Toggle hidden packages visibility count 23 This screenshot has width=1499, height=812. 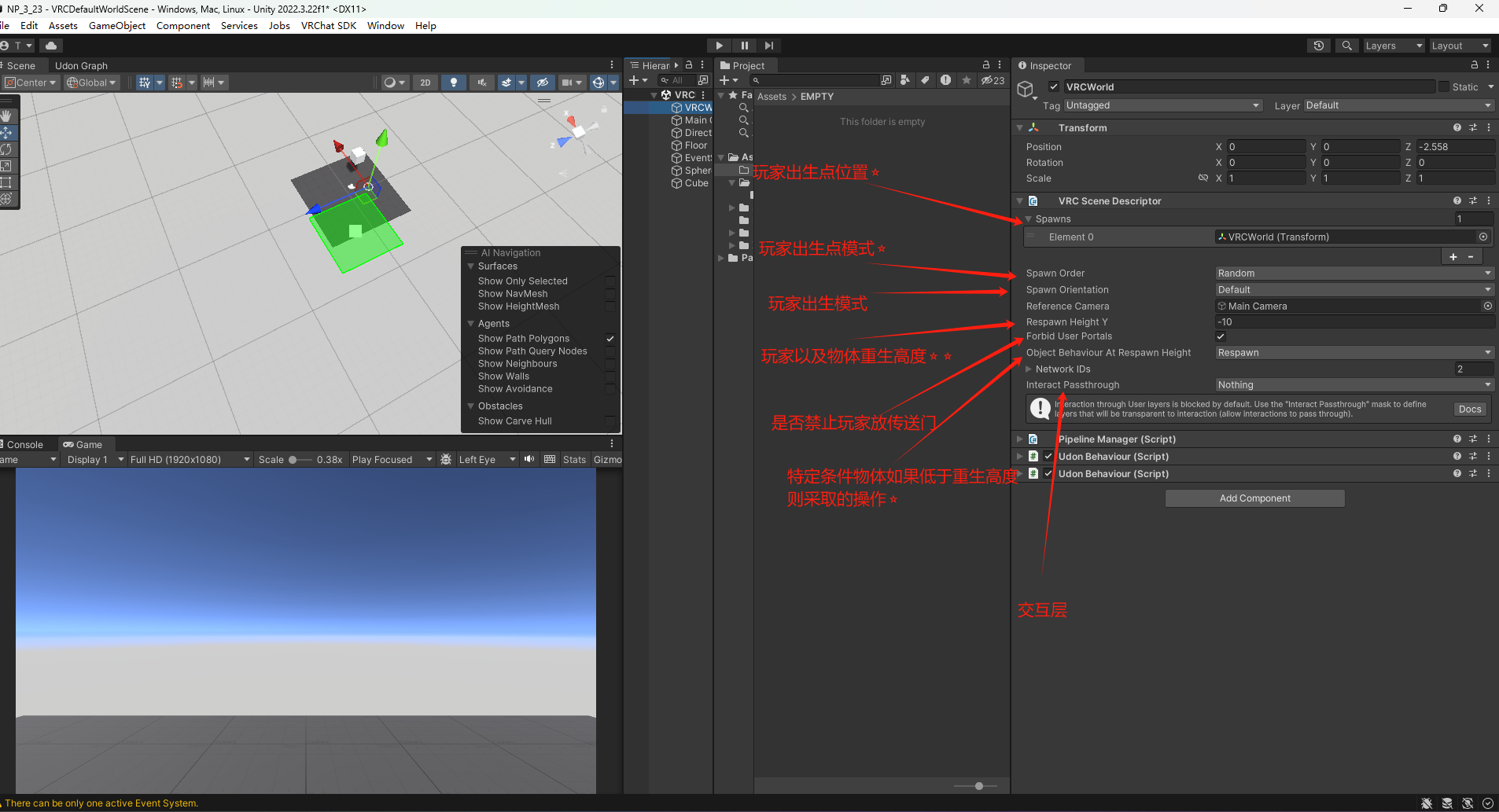coord(993,80)
